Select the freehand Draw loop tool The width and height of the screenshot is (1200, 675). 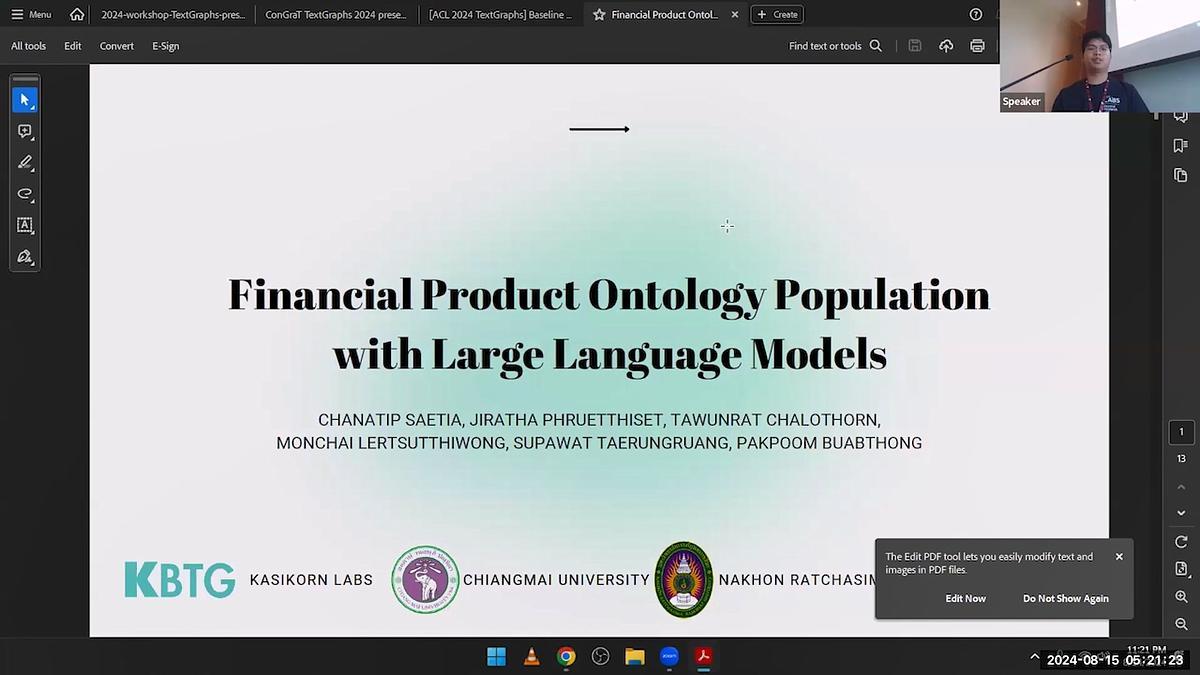coord(25,194)
